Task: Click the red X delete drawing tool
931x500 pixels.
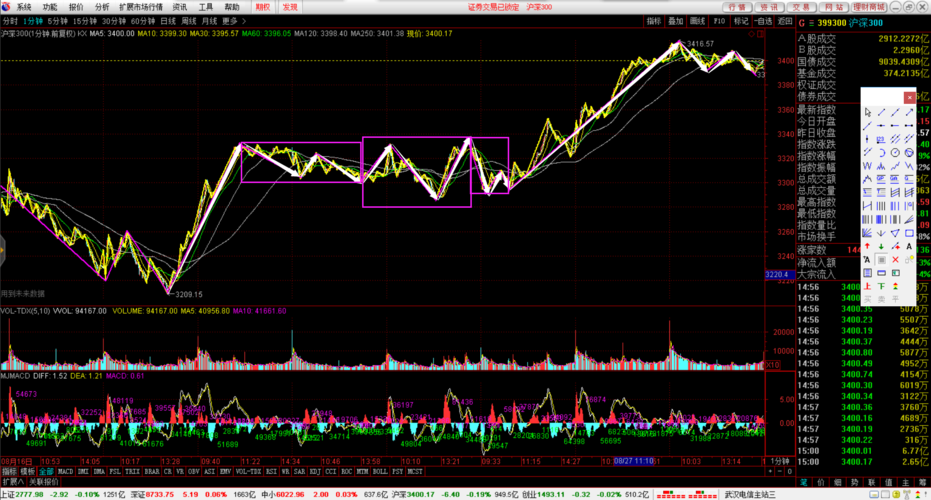Action: [894, 259]
